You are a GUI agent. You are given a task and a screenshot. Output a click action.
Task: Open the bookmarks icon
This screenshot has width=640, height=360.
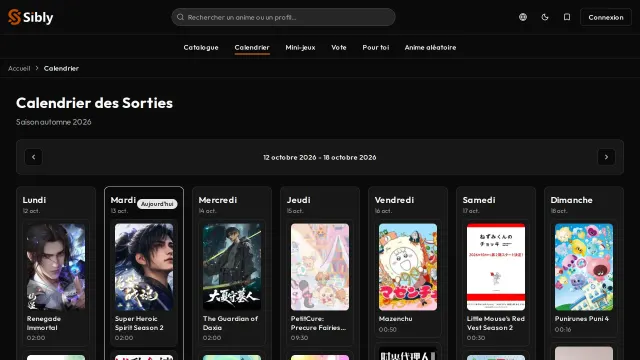coord(567,17)
